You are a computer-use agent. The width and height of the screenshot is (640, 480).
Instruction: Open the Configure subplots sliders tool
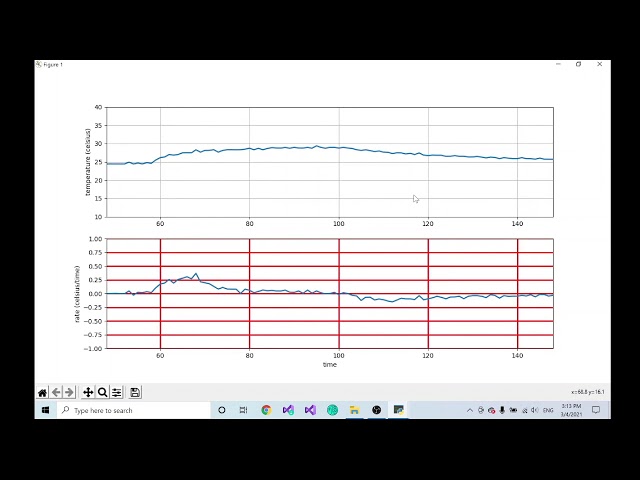117,393
